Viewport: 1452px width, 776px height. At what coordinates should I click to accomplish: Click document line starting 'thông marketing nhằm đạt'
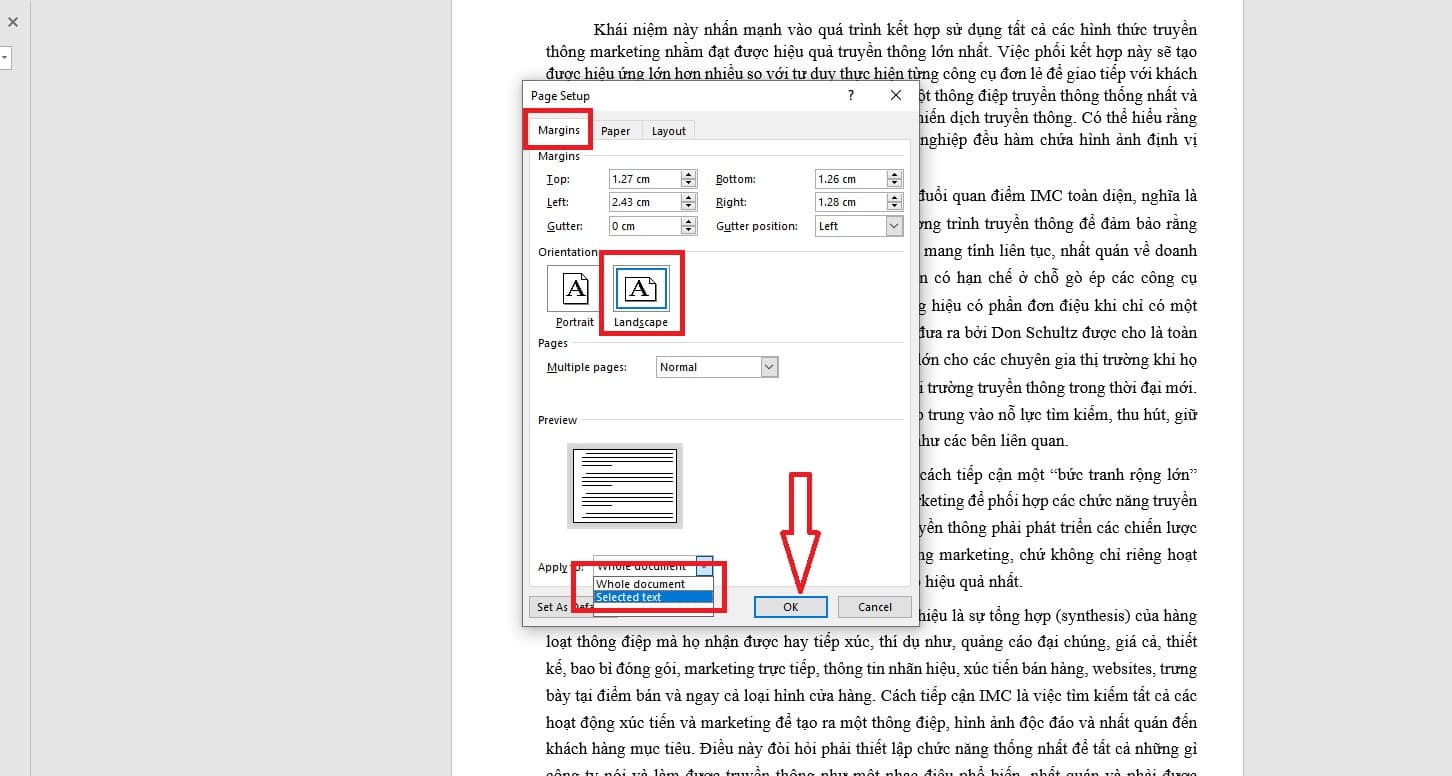point(871,51)
